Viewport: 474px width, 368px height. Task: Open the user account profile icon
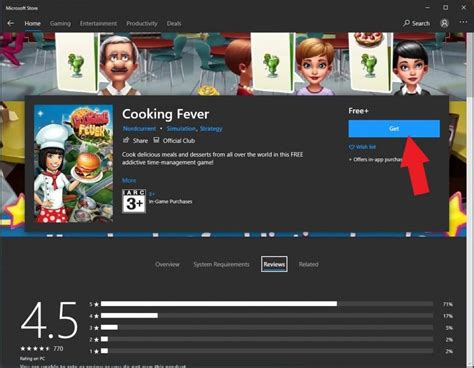pyautogui.click(x=444, y=23)
